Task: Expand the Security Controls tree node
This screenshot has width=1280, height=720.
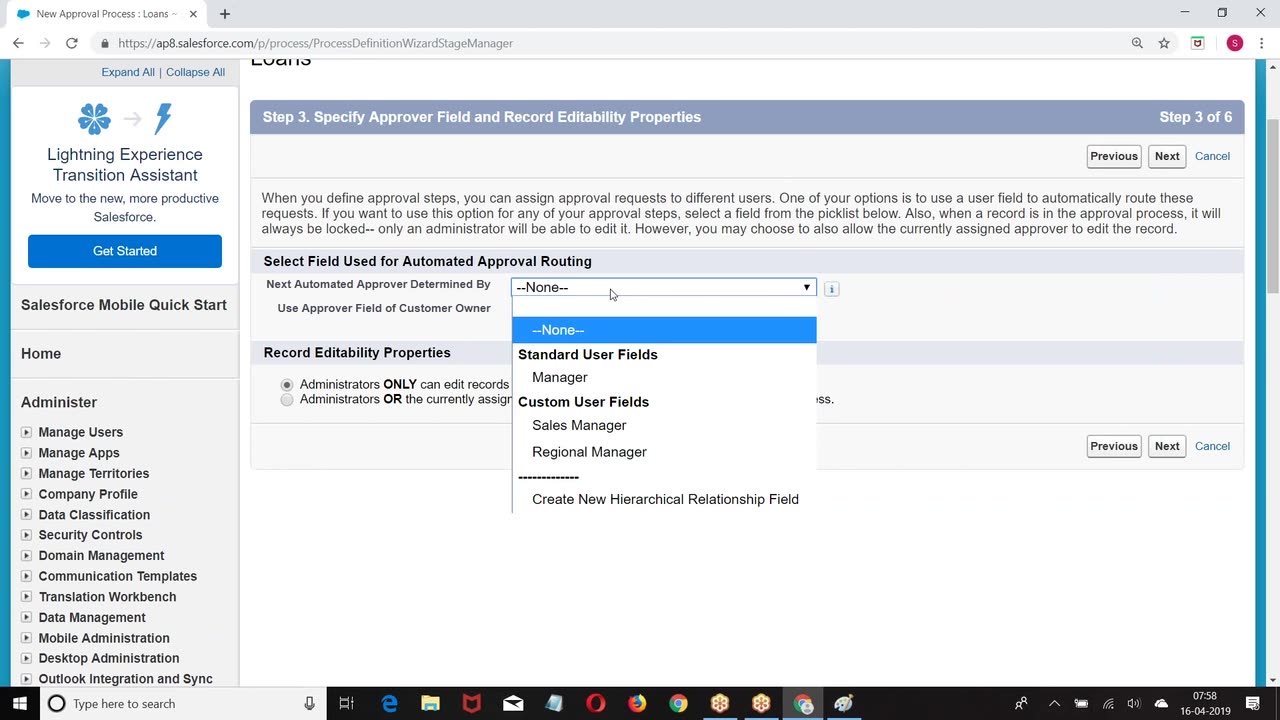Action: 26,535
